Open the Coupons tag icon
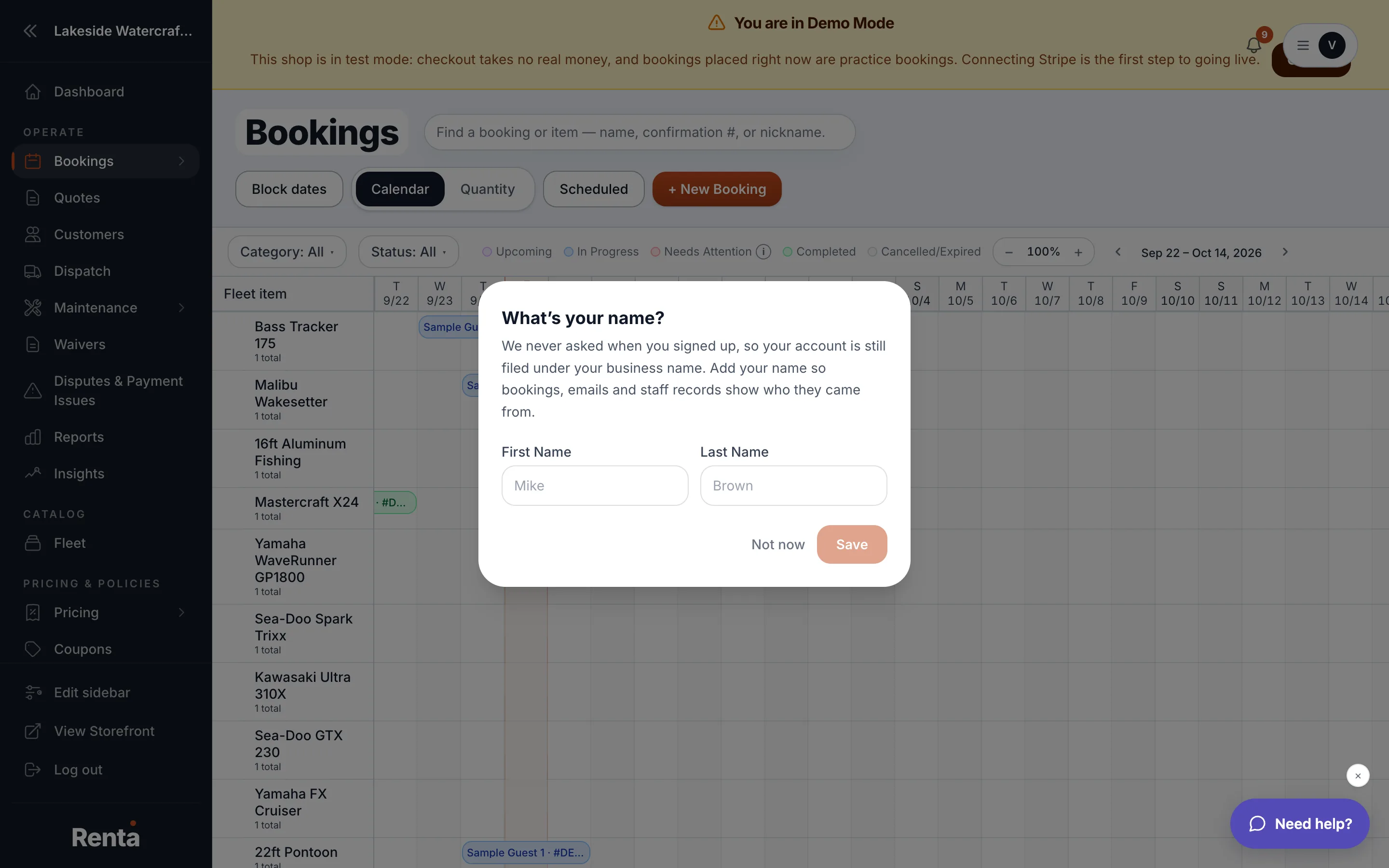Screen dimensions: 1389x868 point(33,649)
